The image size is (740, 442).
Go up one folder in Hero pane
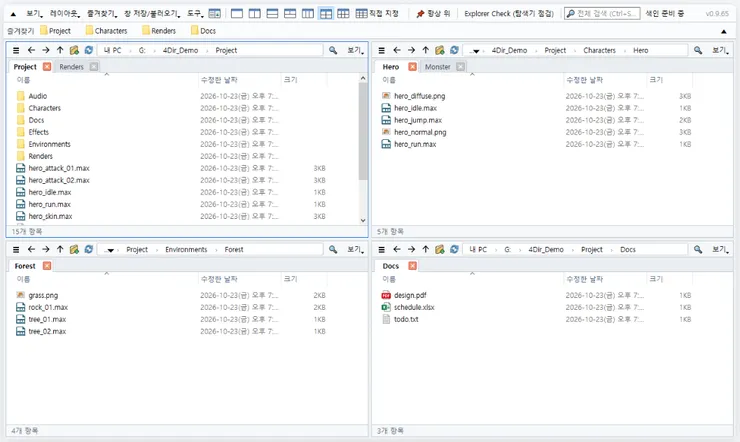pyautogui.click(x=426, y=50)
